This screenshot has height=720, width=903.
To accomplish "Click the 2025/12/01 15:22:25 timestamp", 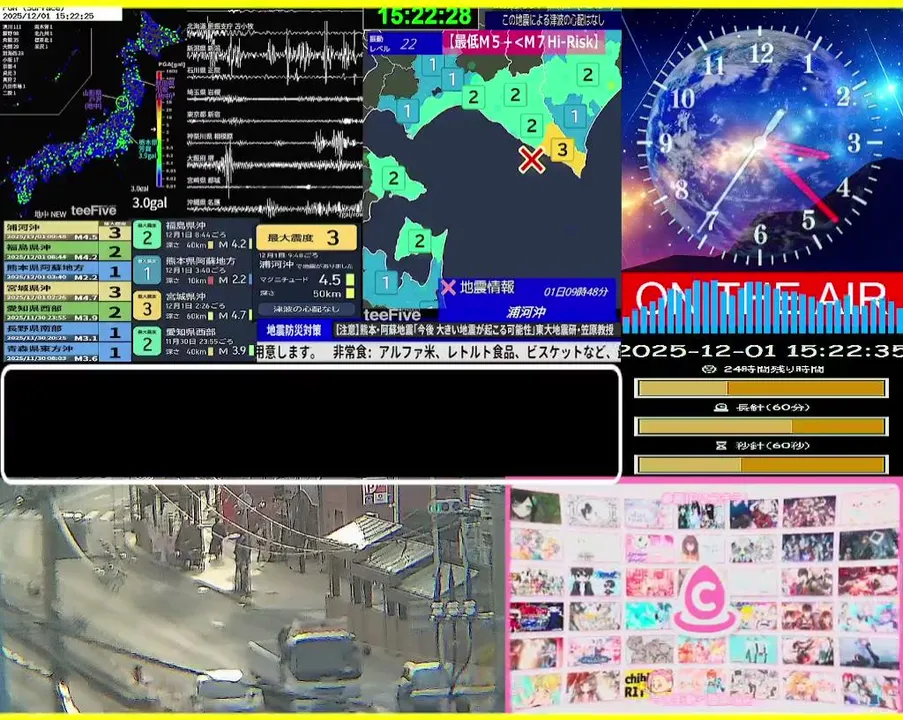I will coord(48,16).
